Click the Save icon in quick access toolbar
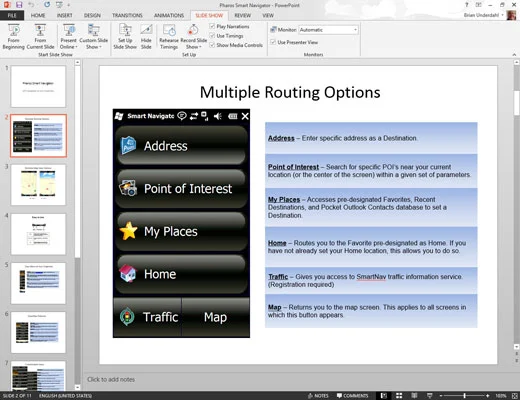 click(x=19, y=5)
